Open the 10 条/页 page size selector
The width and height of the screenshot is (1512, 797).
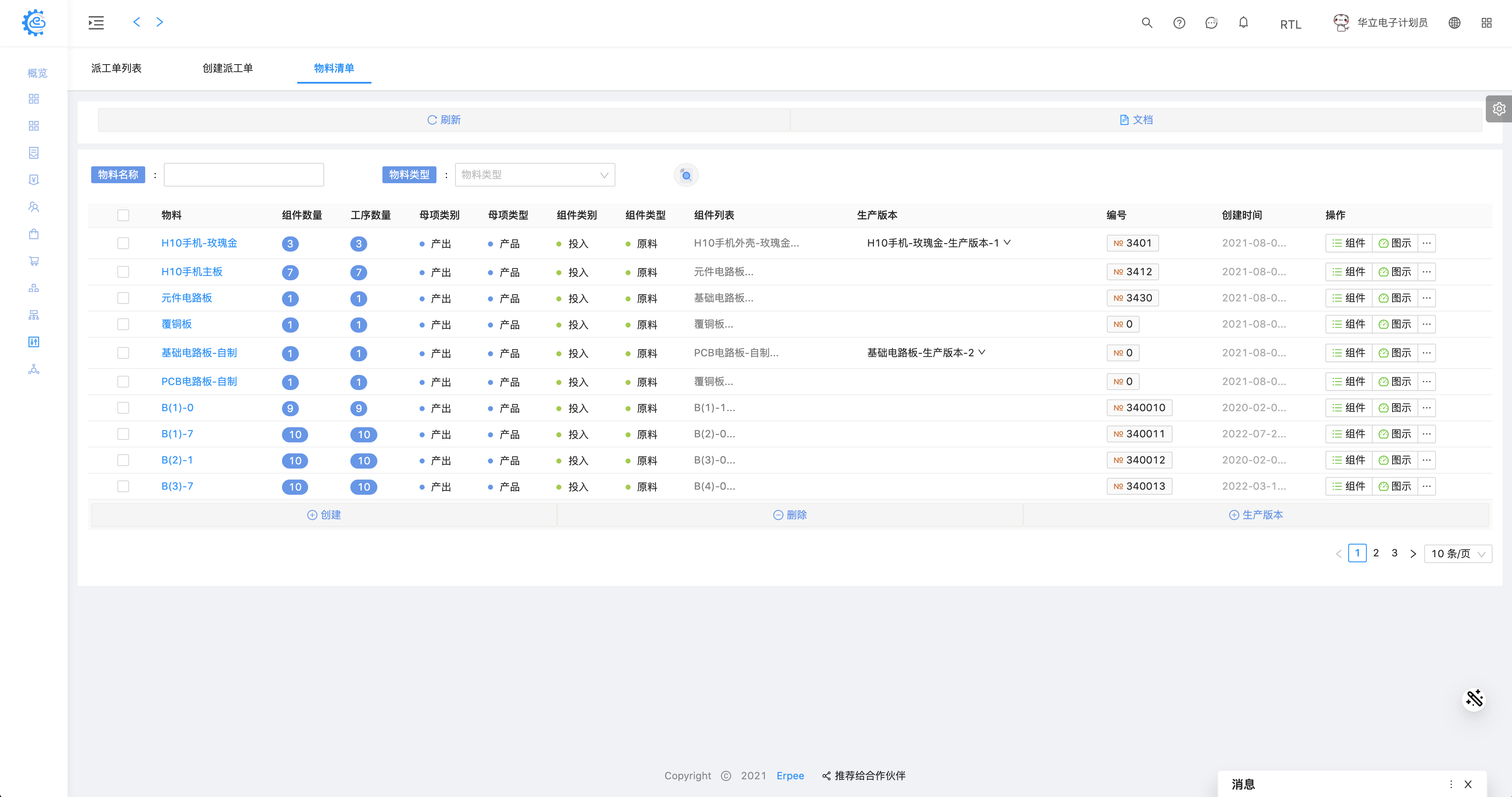pyautogui.click(x=1458, y=553)
